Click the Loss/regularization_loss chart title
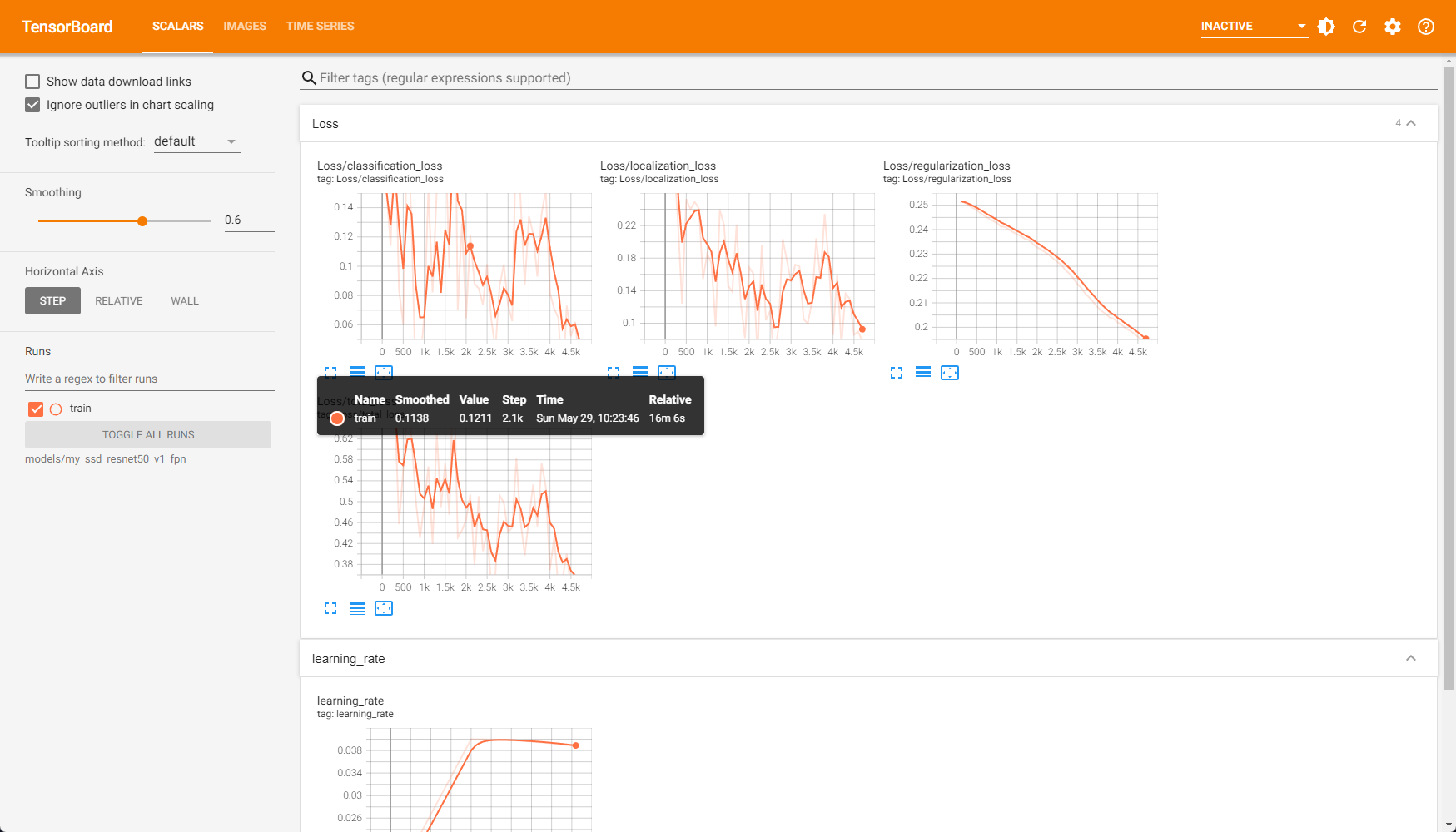 click(947, 166)
